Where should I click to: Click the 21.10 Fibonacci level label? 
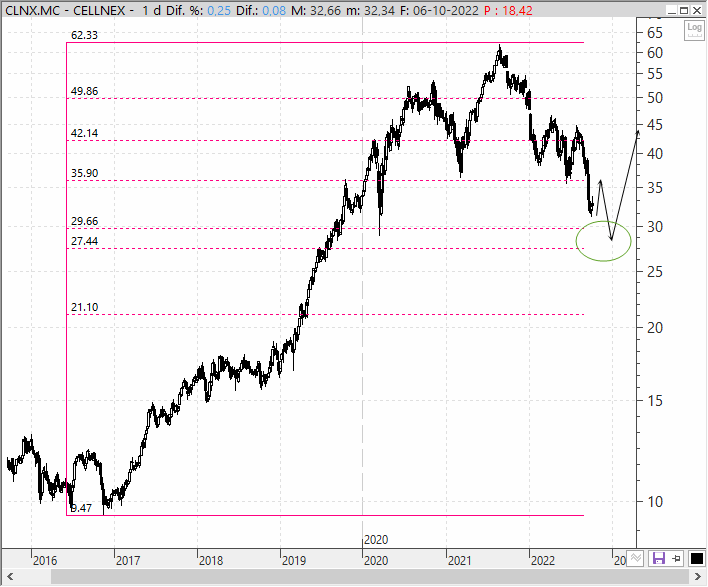[84, 307]
